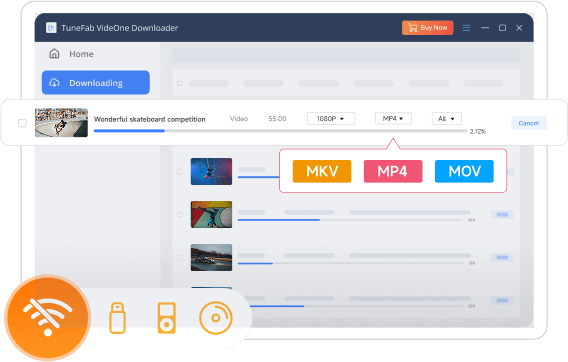Click the USB flash drive icon
The image size is (568, 362).
click(117, 318)
